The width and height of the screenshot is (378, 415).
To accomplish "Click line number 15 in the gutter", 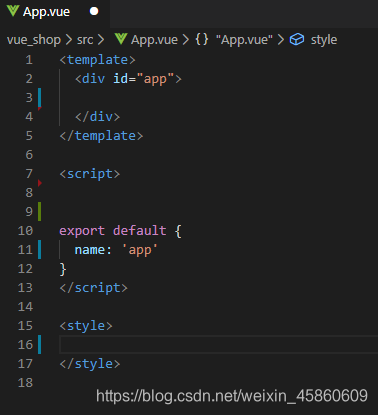I will 25,326.
